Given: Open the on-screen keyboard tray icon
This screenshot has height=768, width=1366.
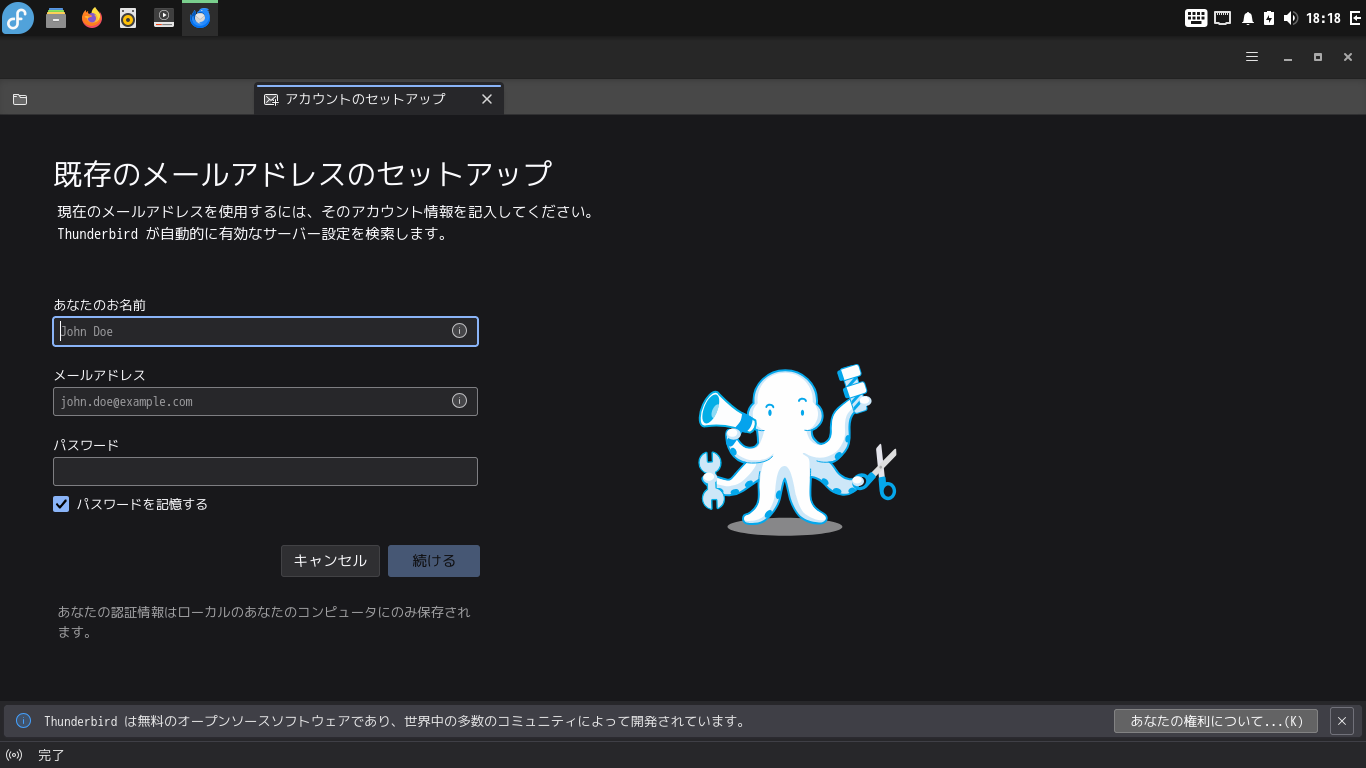Looking at the screenshot, I should coord(1196,18).
